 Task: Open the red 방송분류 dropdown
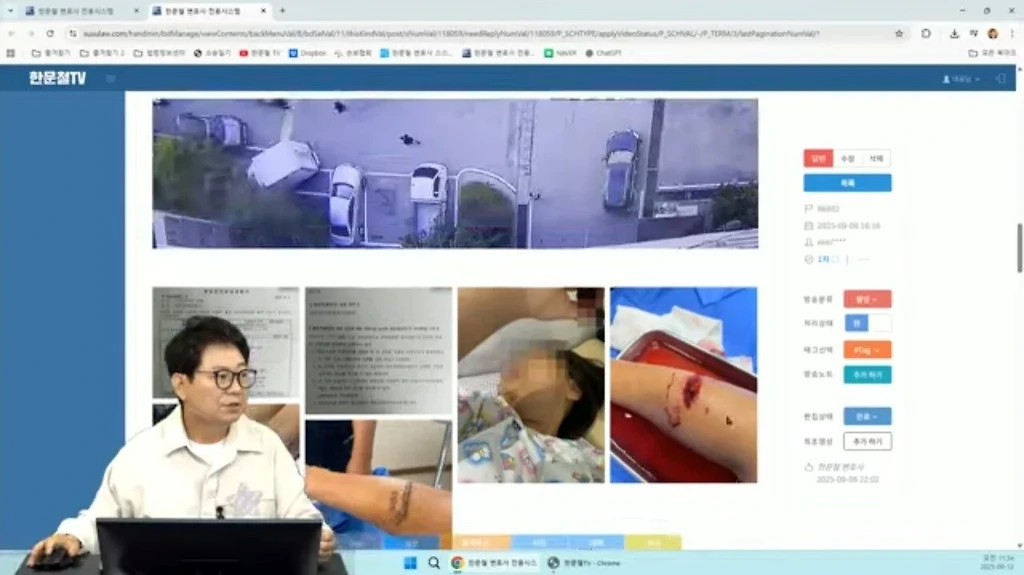867,299
